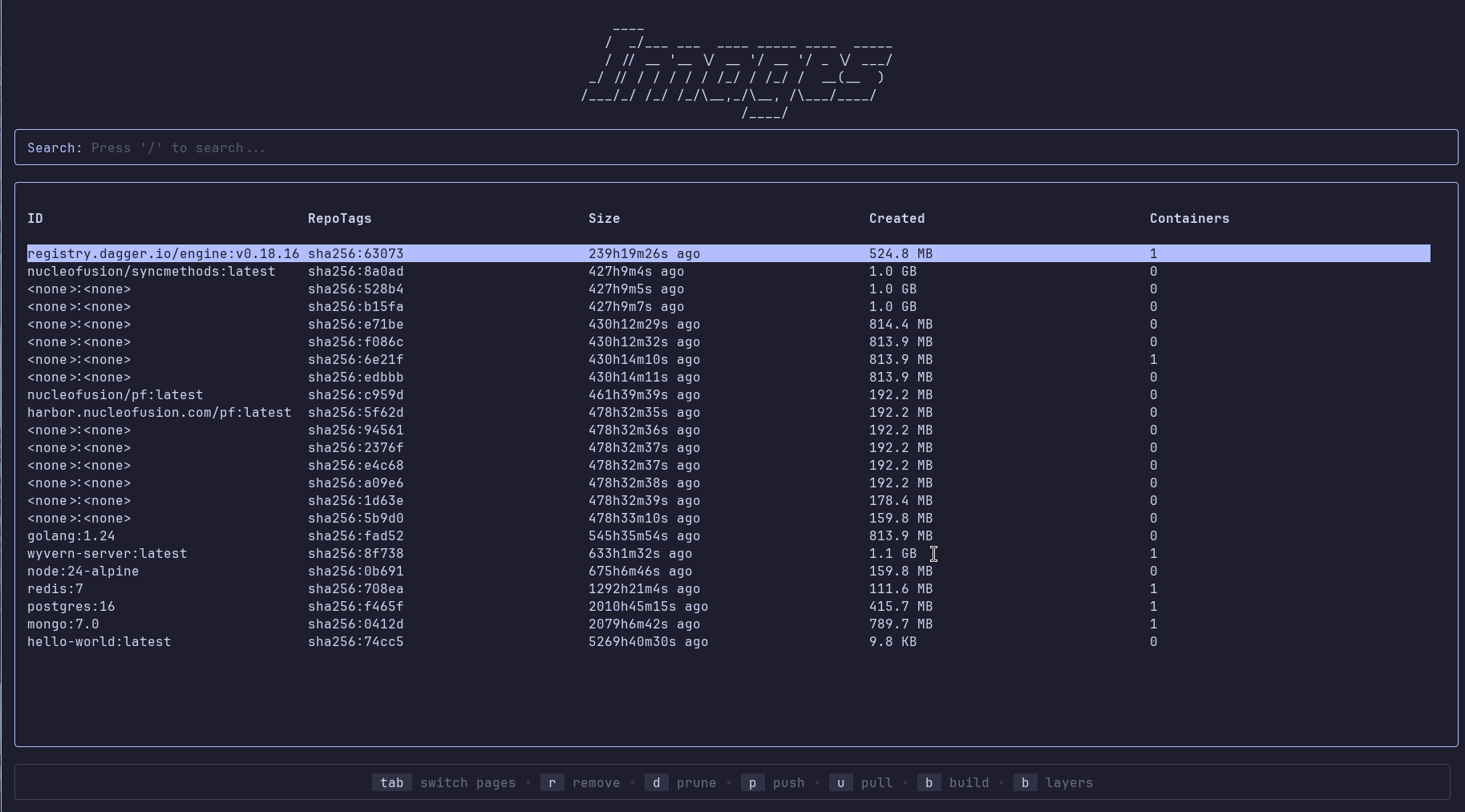1465x812 pixels.
Task: Sort by the Containers column header
Action: point(1189,218)
